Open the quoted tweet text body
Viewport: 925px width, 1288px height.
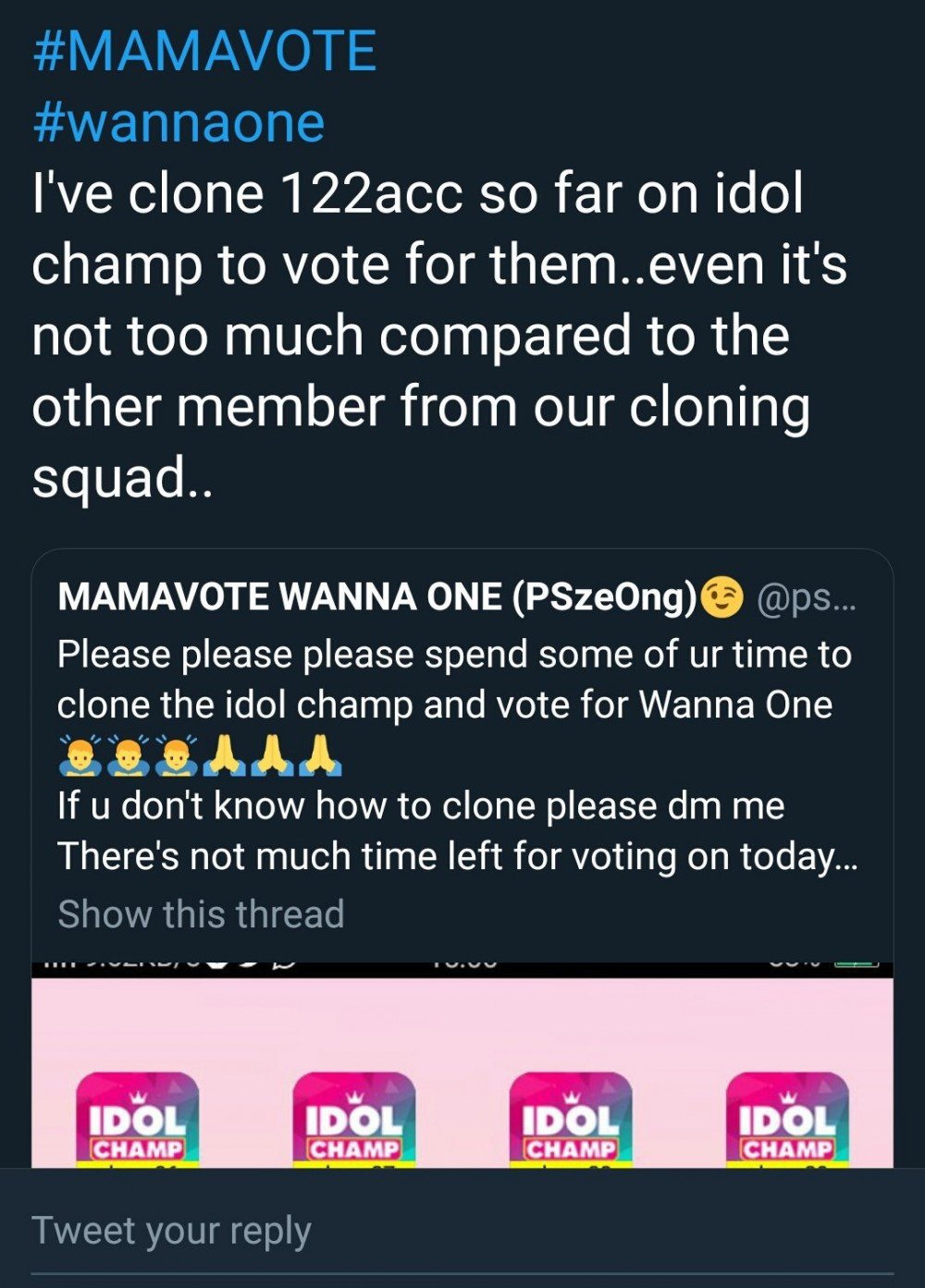coord(458,755)
